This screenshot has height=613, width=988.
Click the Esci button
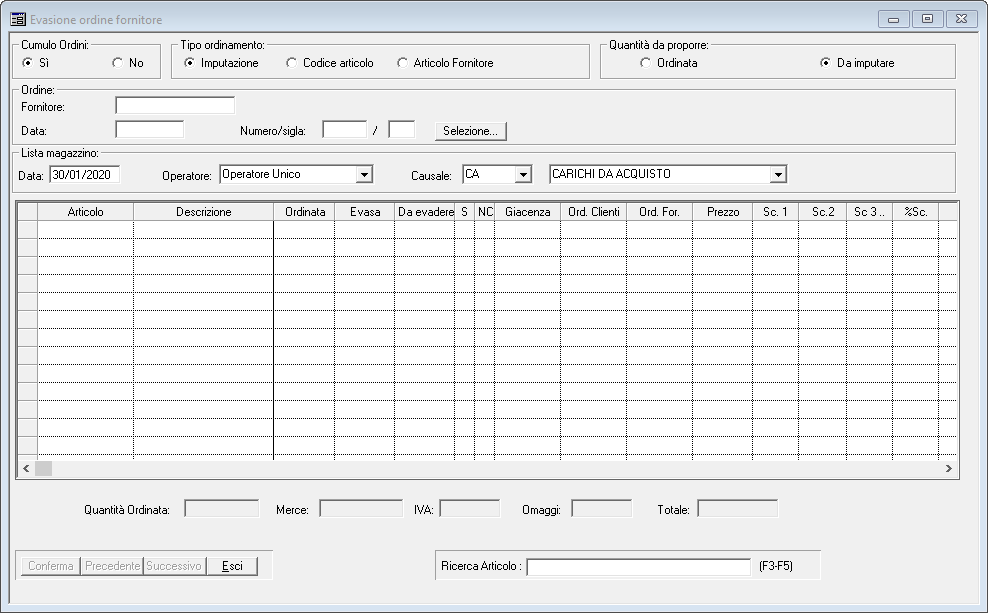(231, 566)
